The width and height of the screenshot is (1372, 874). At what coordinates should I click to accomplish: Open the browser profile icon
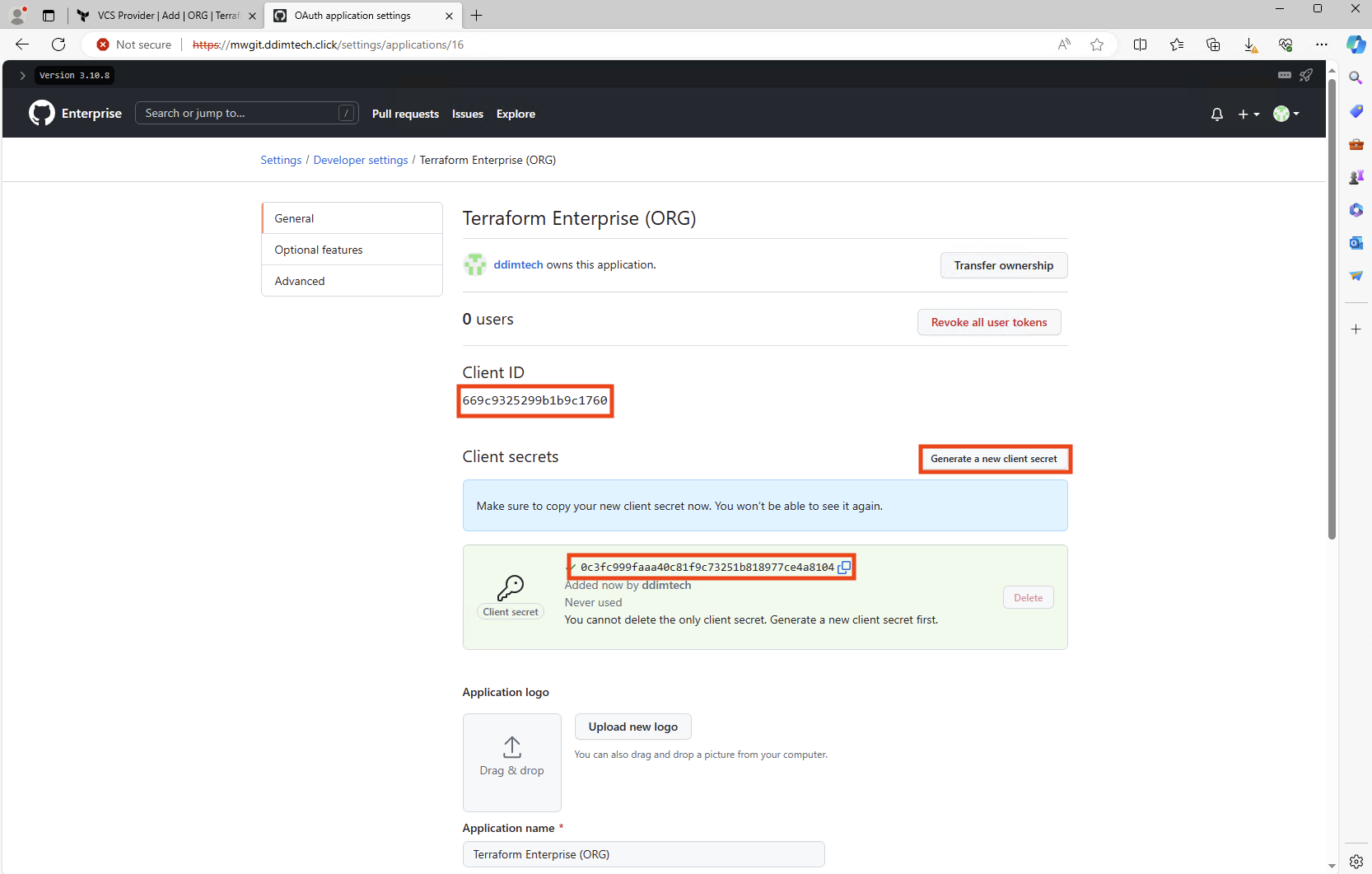17,15
